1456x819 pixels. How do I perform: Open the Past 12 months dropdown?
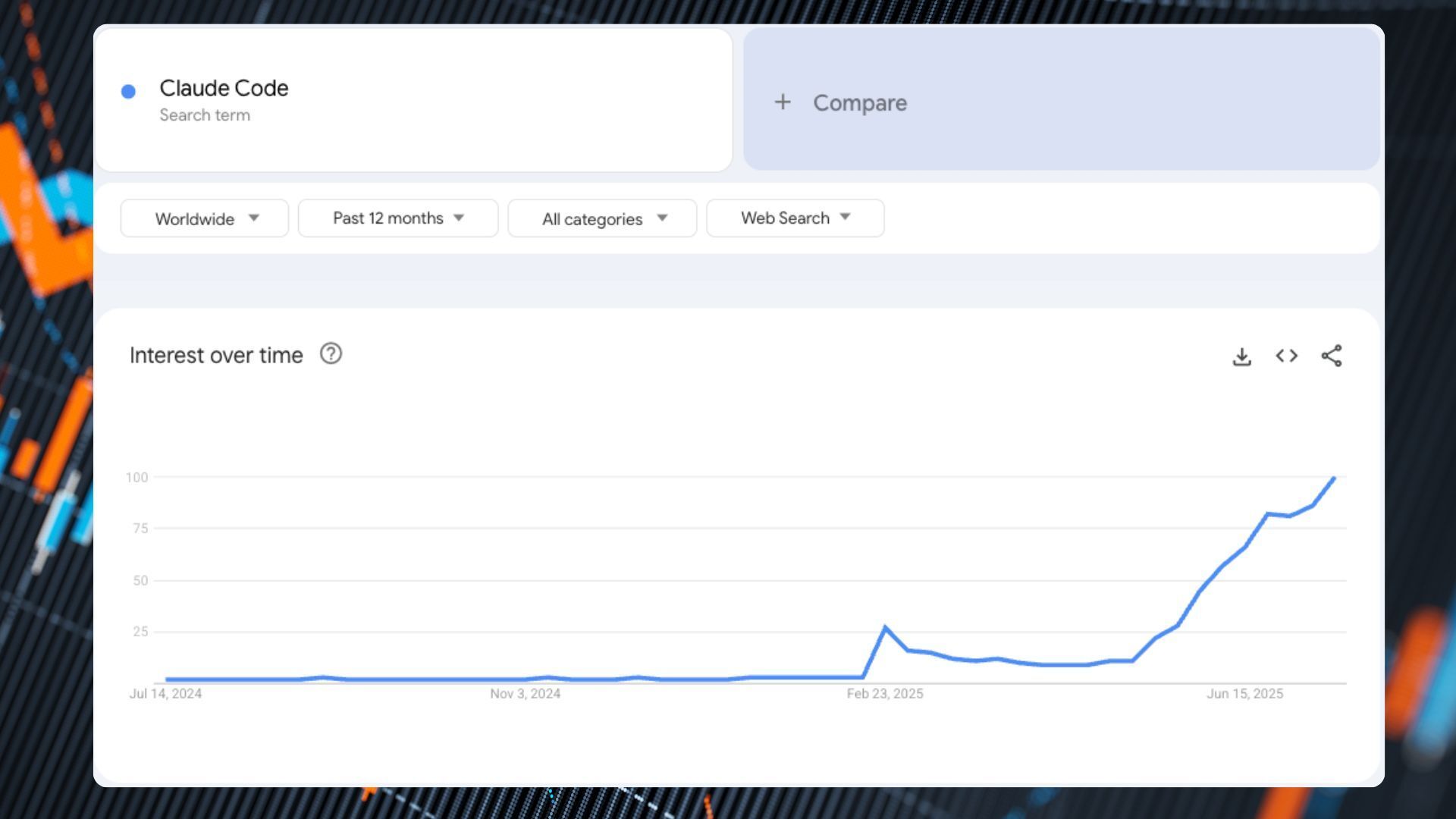pos(398,218)
